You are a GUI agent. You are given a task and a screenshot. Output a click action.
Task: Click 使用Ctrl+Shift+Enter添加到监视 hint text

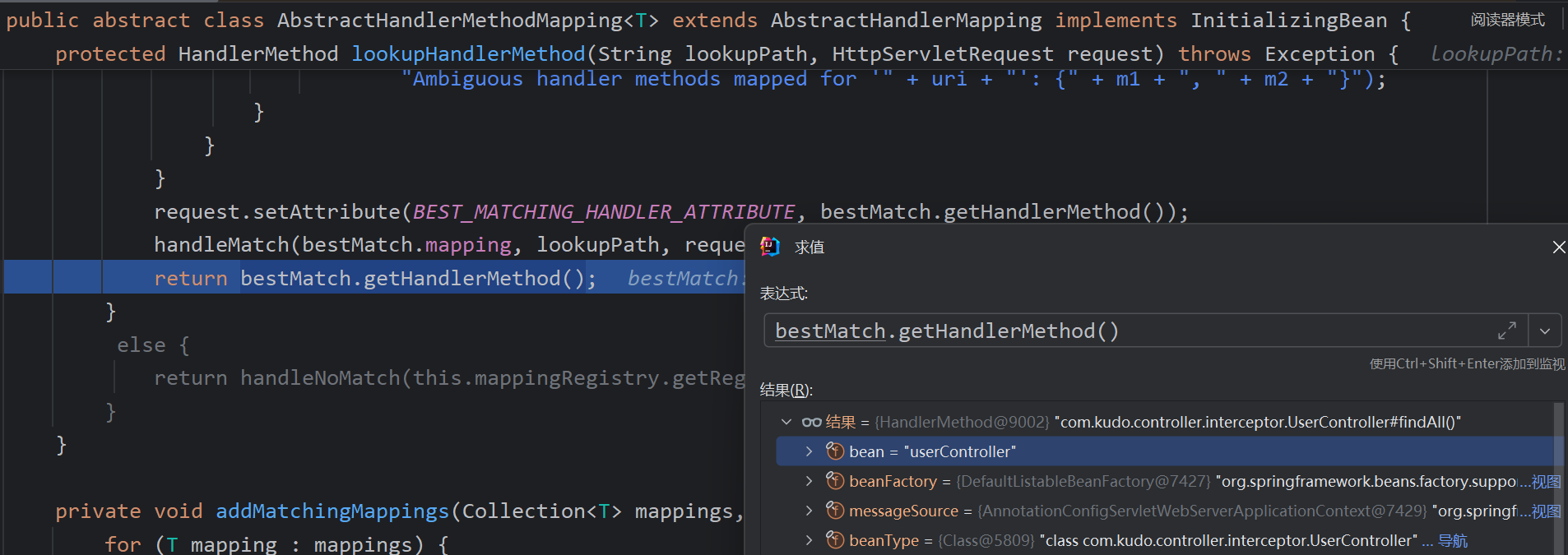coord(1468,363)
